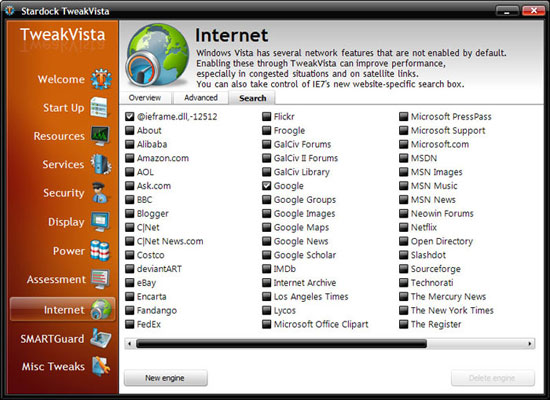Check the BBC search engine box
This screenshot has width=550, height=400.
pos(129,200)
